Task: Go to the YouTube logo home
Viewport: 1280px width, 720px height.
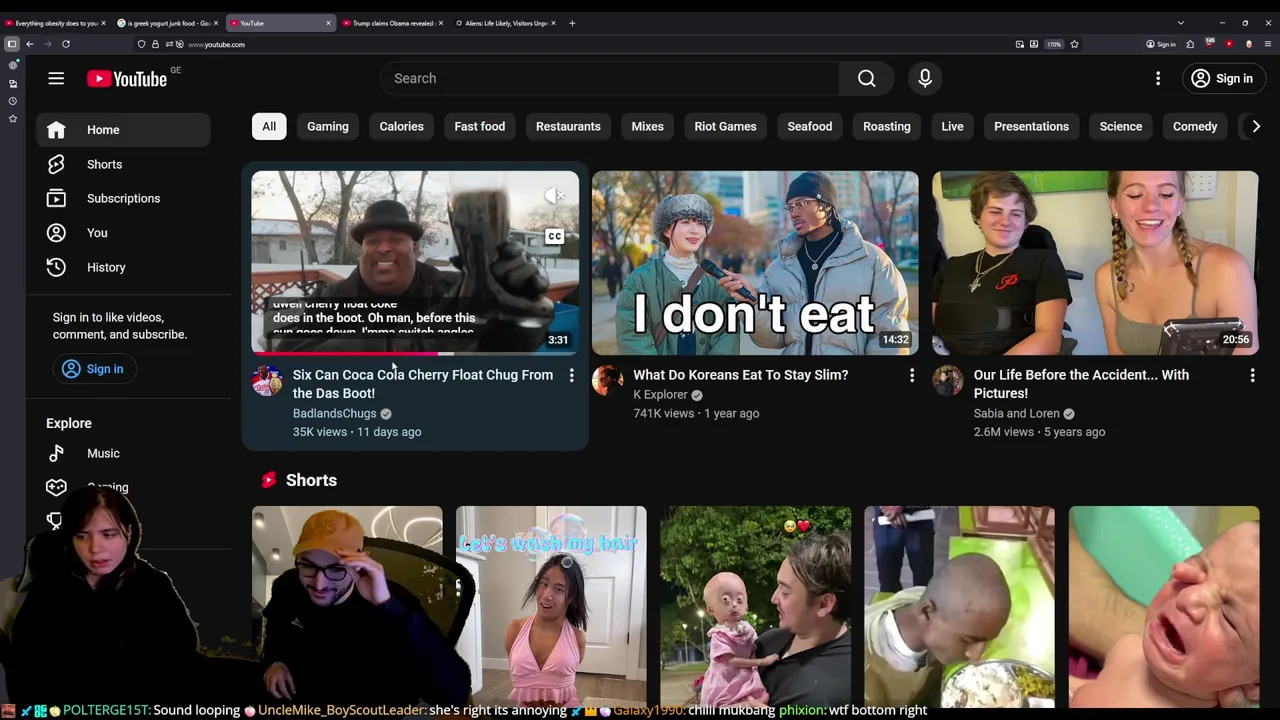Action: (127, 79)
